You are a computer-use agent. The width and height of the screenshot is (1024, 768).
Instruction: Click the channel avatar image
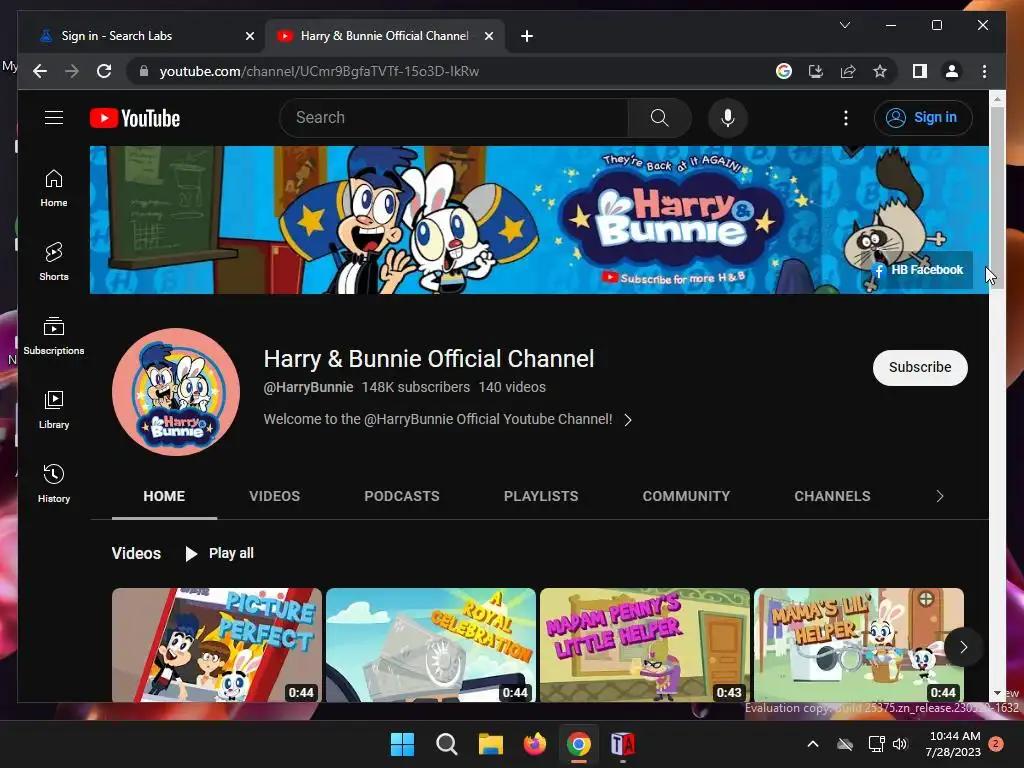pos(176,392)
